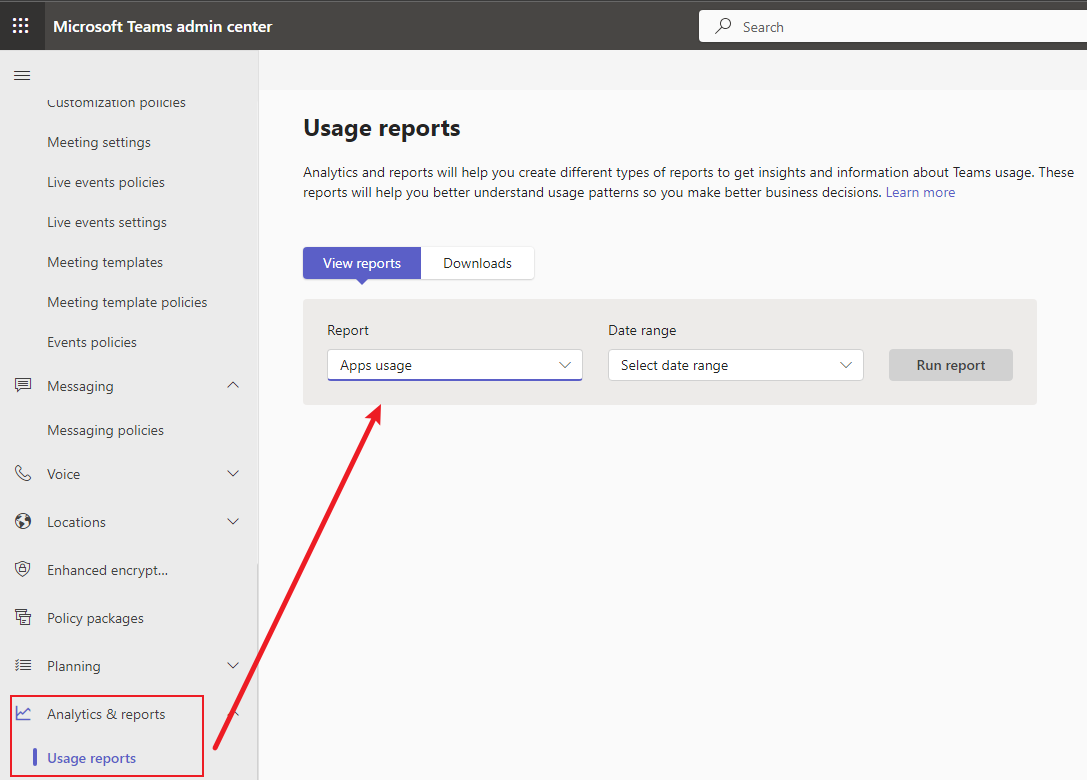
Task: Open Meeting templates page
Action: click(105, 263)
